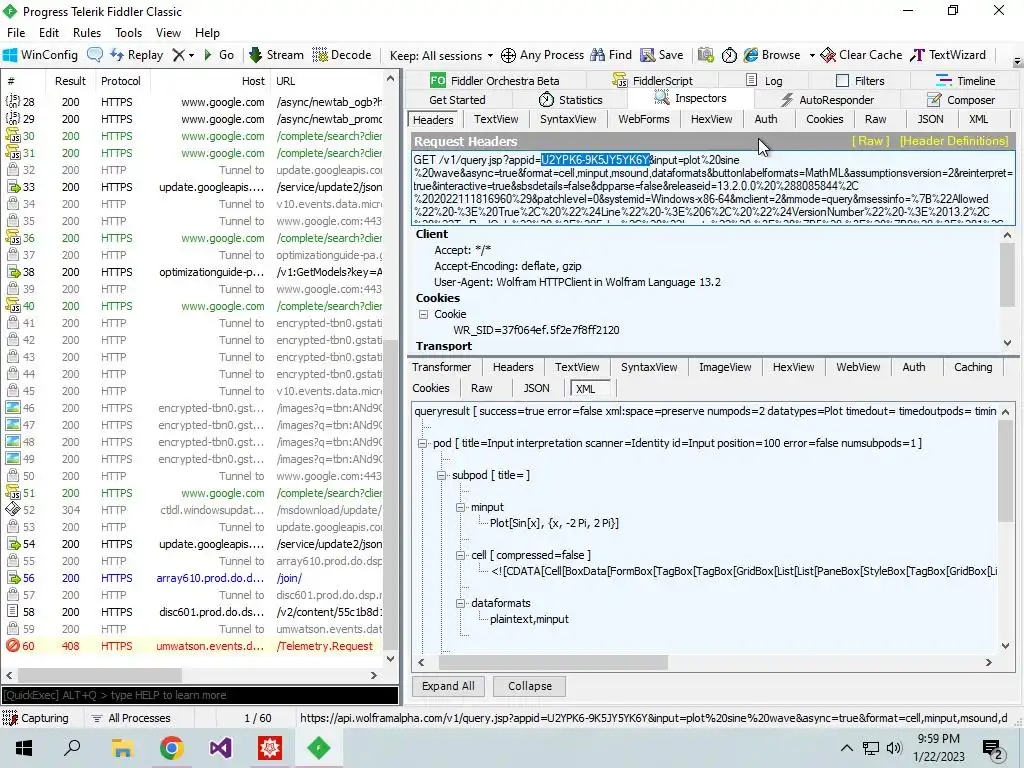Image resolution: width=1024 pixels, height=768 pixels.
Task: Select the request HexView tab
Action: (711, 120)
